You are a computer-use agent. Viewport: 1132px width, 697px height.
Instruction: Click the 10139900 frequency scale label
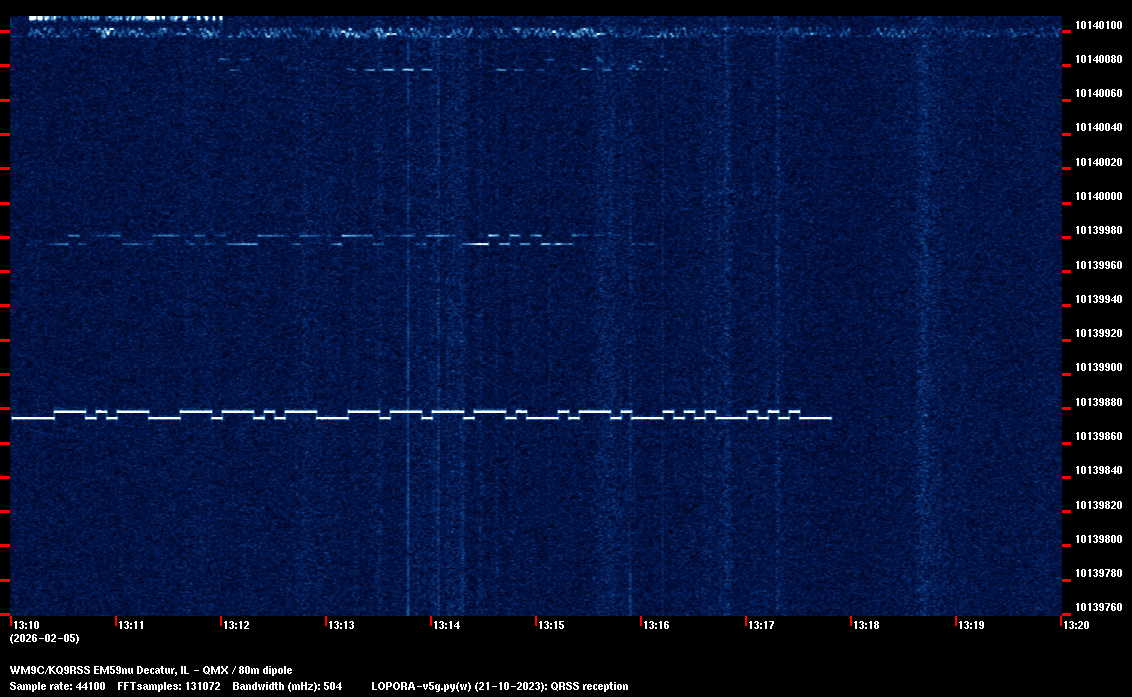[x=1098, y=368]
